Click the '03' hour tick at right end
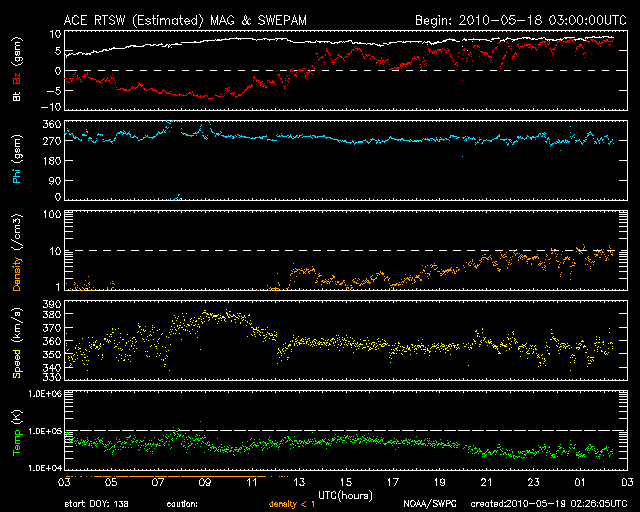 (627, 482)
